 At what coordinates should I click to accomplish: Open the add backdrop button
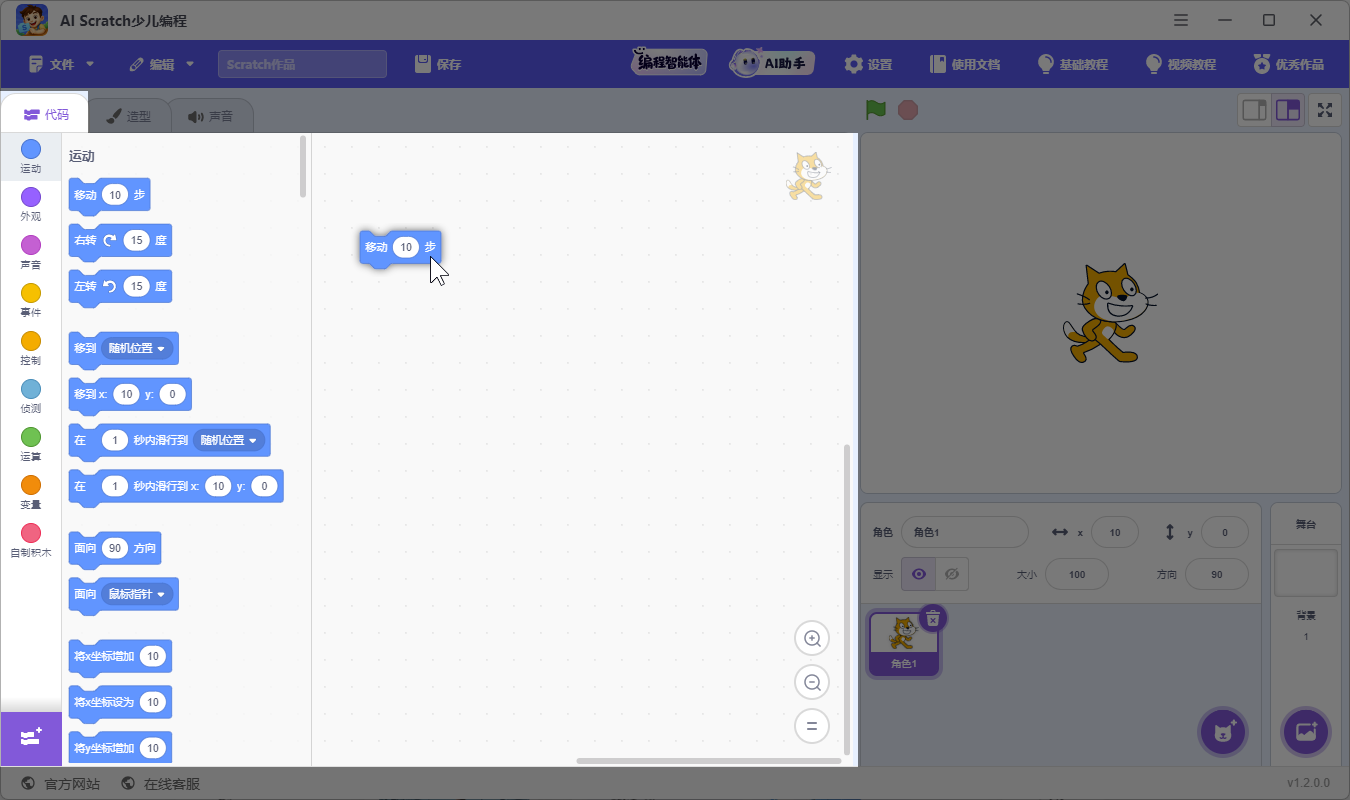(x=1306, y=732)
